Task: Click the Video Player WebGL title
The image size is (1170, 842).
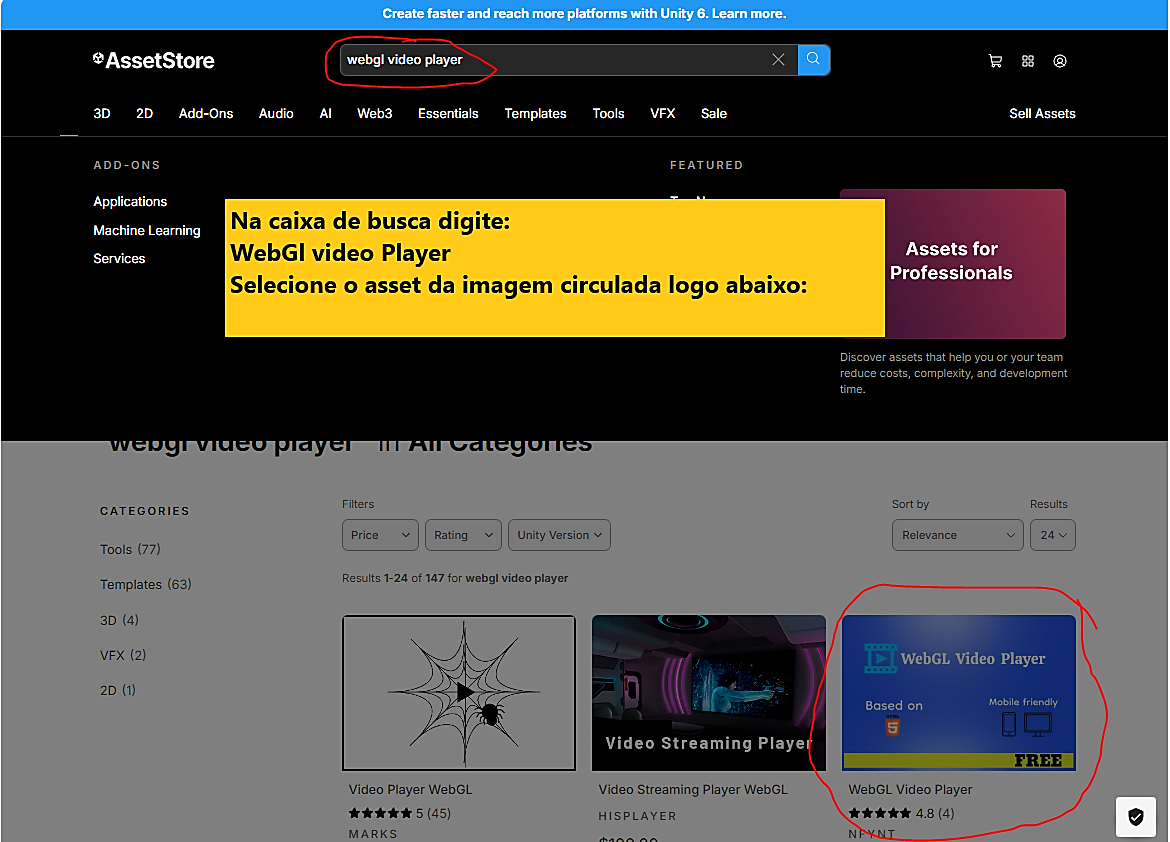Action: coord(410,790)
